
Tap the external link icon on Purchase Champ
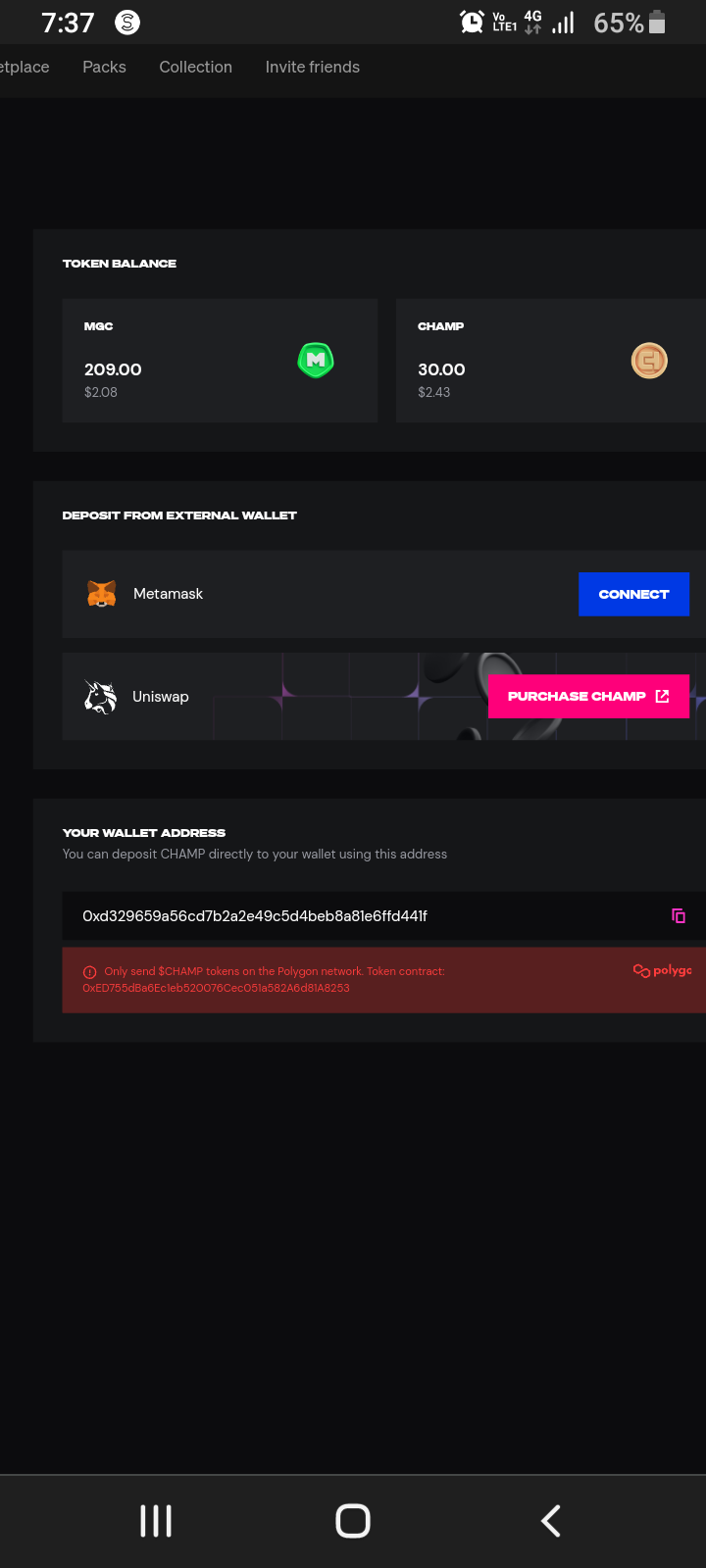662,696
